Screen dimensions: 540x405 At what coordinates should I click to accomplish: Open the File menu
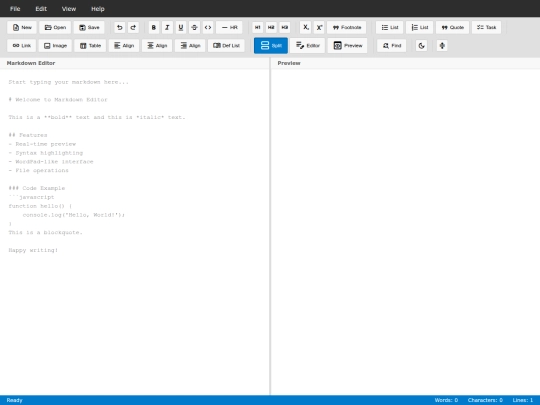[x=15, y=9]
